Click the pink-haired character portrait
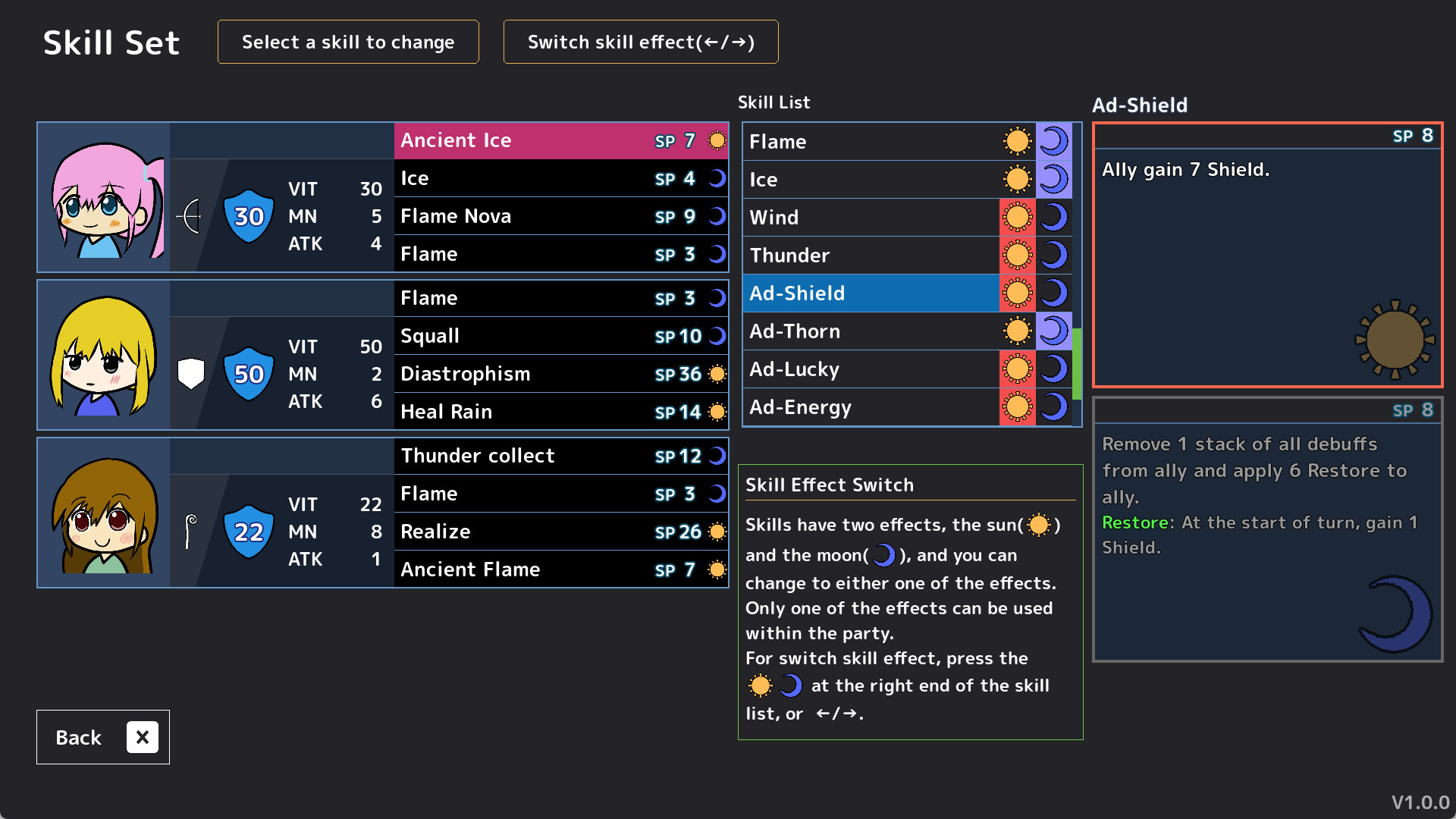 coord(104,197)
